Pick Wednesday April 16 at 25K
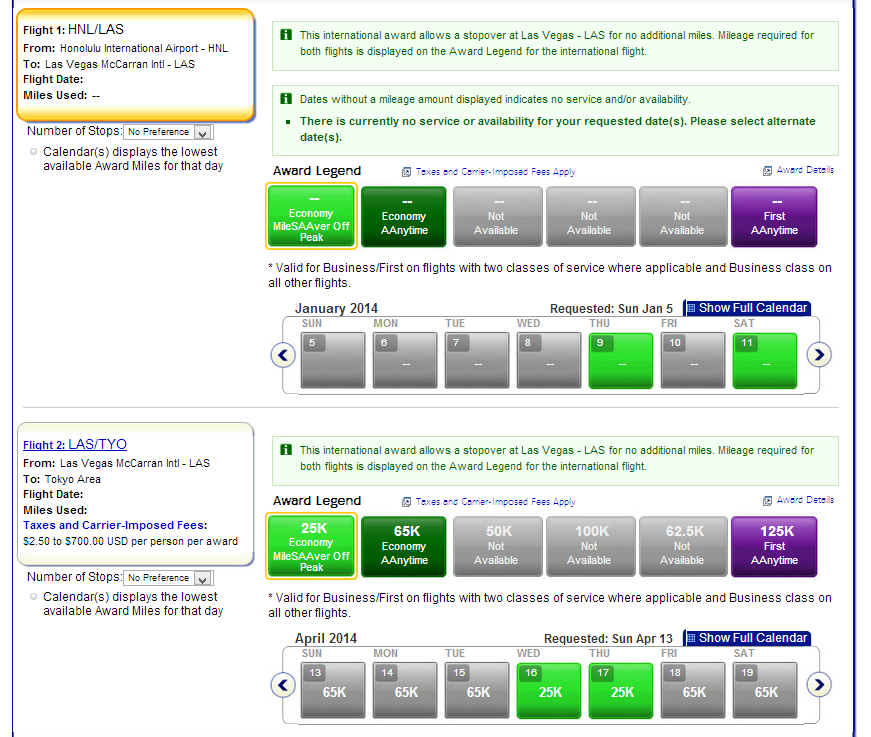The height and width of the screenshot is (737, 871). [548, 690]
